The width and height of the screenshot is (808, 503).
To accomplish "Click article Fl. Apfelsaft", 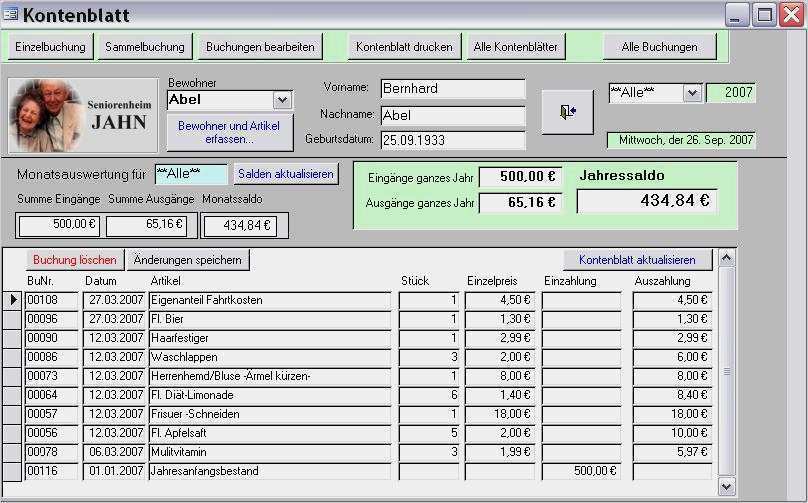I will tap(270, 433).
